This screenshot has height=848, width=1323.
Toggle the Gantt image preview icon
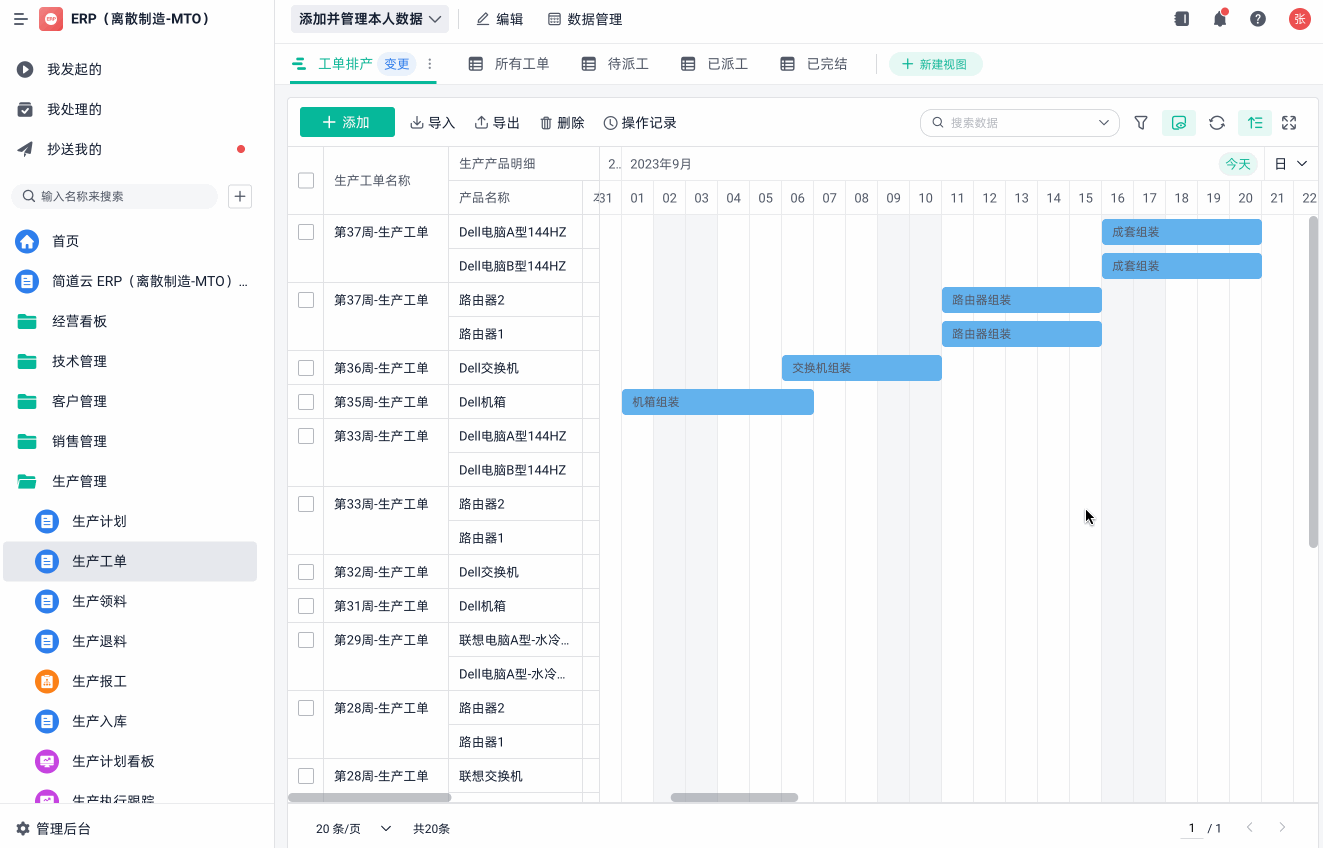pyautogui.click(x=1179, y=122)
